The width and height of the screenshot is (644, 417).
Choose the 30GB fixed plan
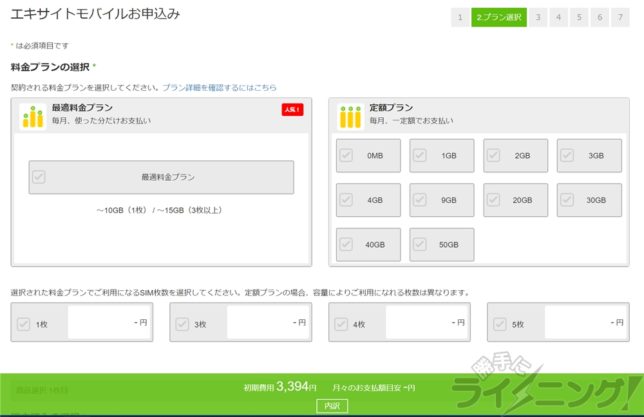(x=589, y=200)
